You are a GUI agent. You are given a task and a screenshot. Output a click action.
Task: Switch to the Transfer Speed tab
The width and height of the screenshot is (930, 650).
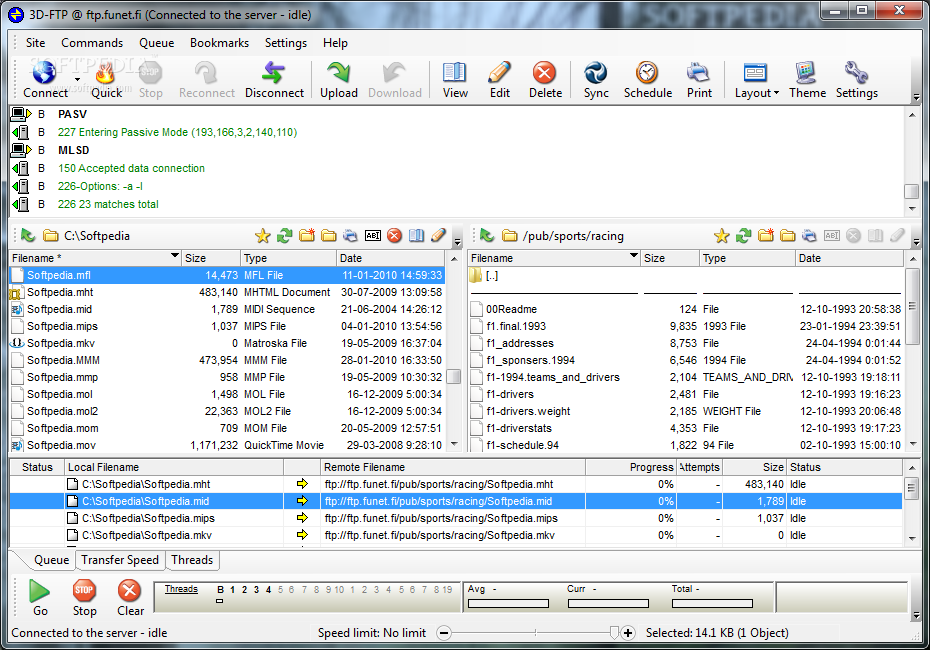[x=120, y=560]
